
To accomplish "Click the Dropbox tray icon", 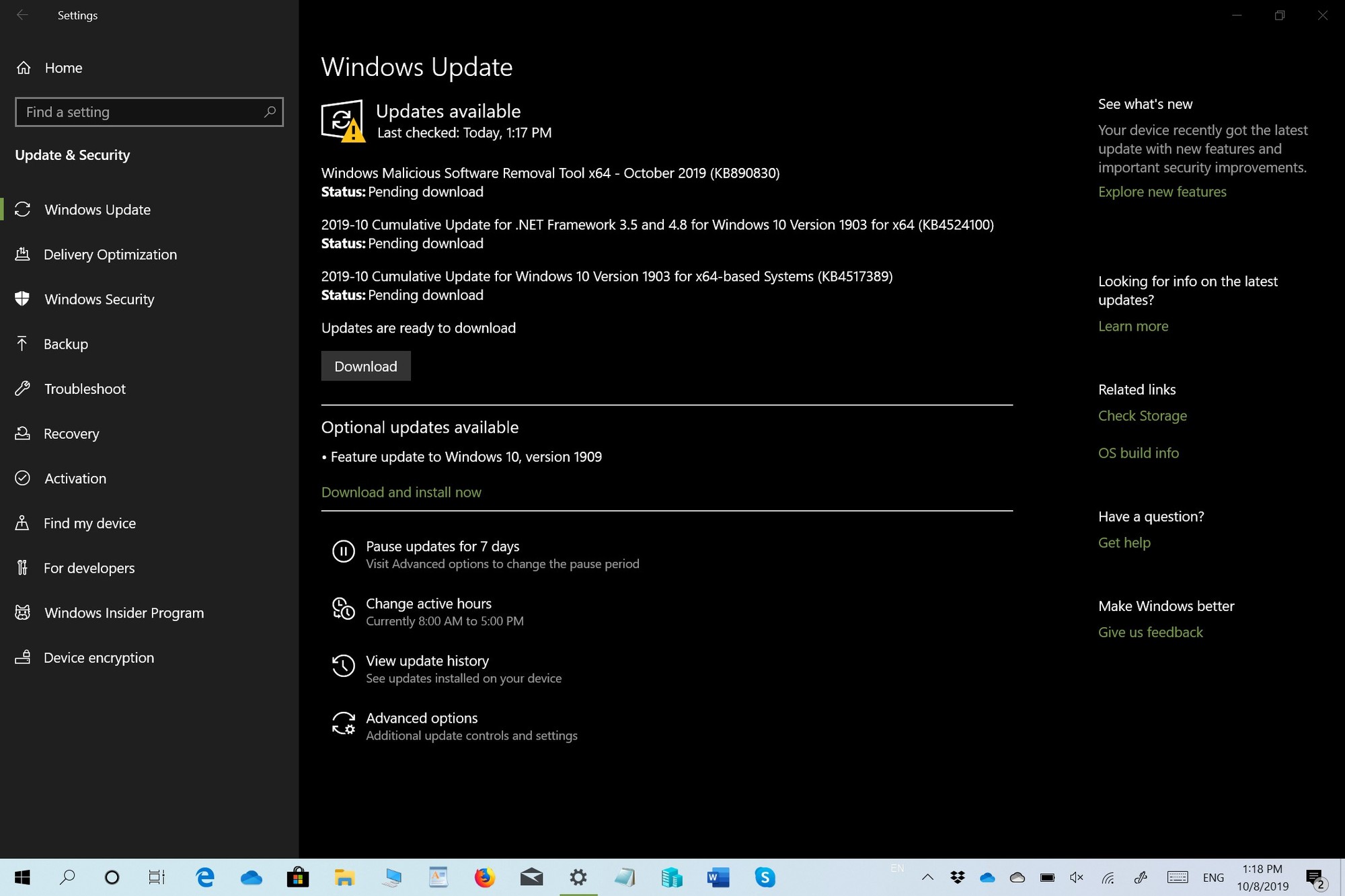I will tap(958, 877).
